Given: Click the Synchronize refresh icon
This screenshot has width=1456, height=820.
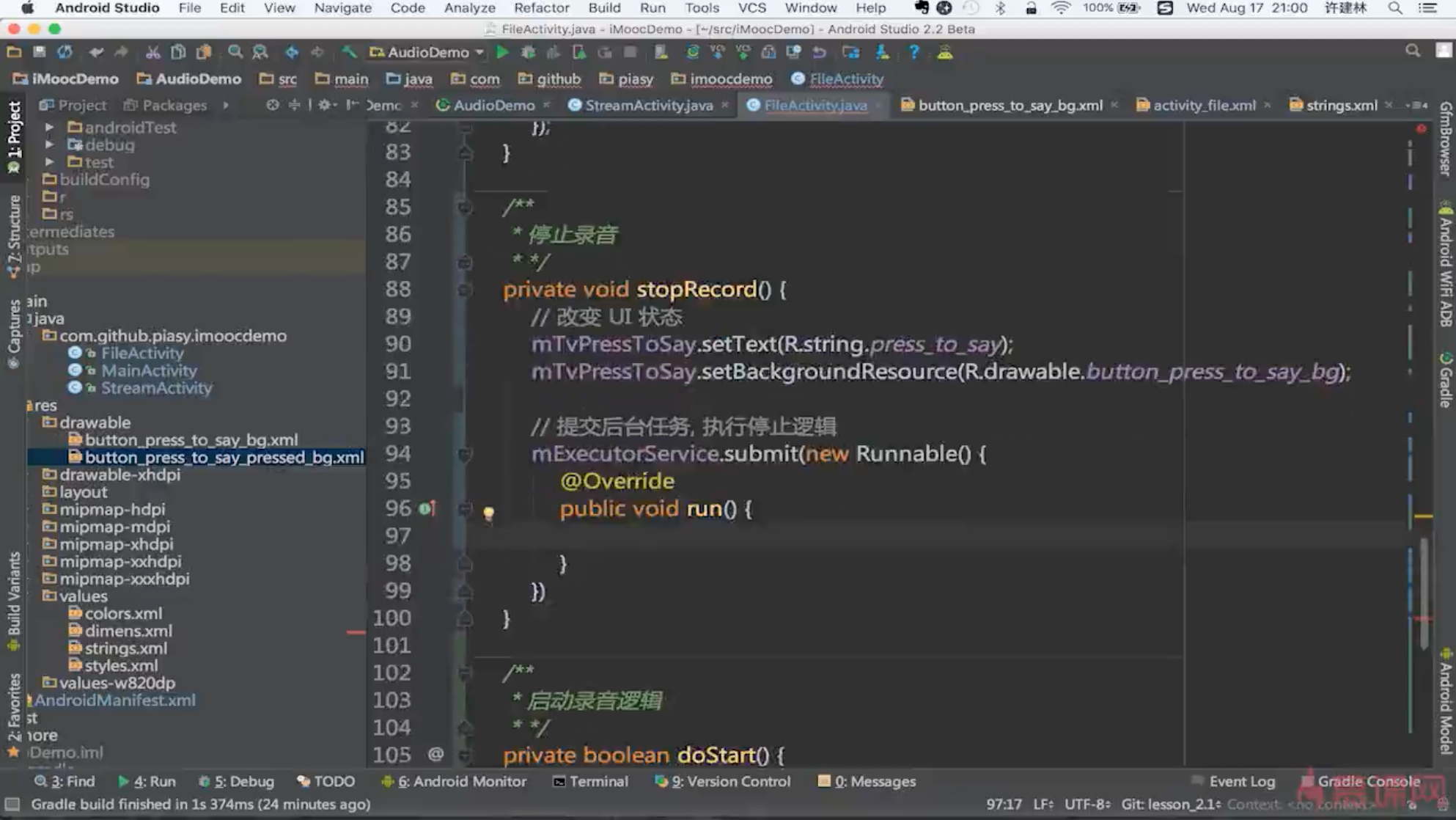Looking at the screenshot, I should [x=65, y=52].
